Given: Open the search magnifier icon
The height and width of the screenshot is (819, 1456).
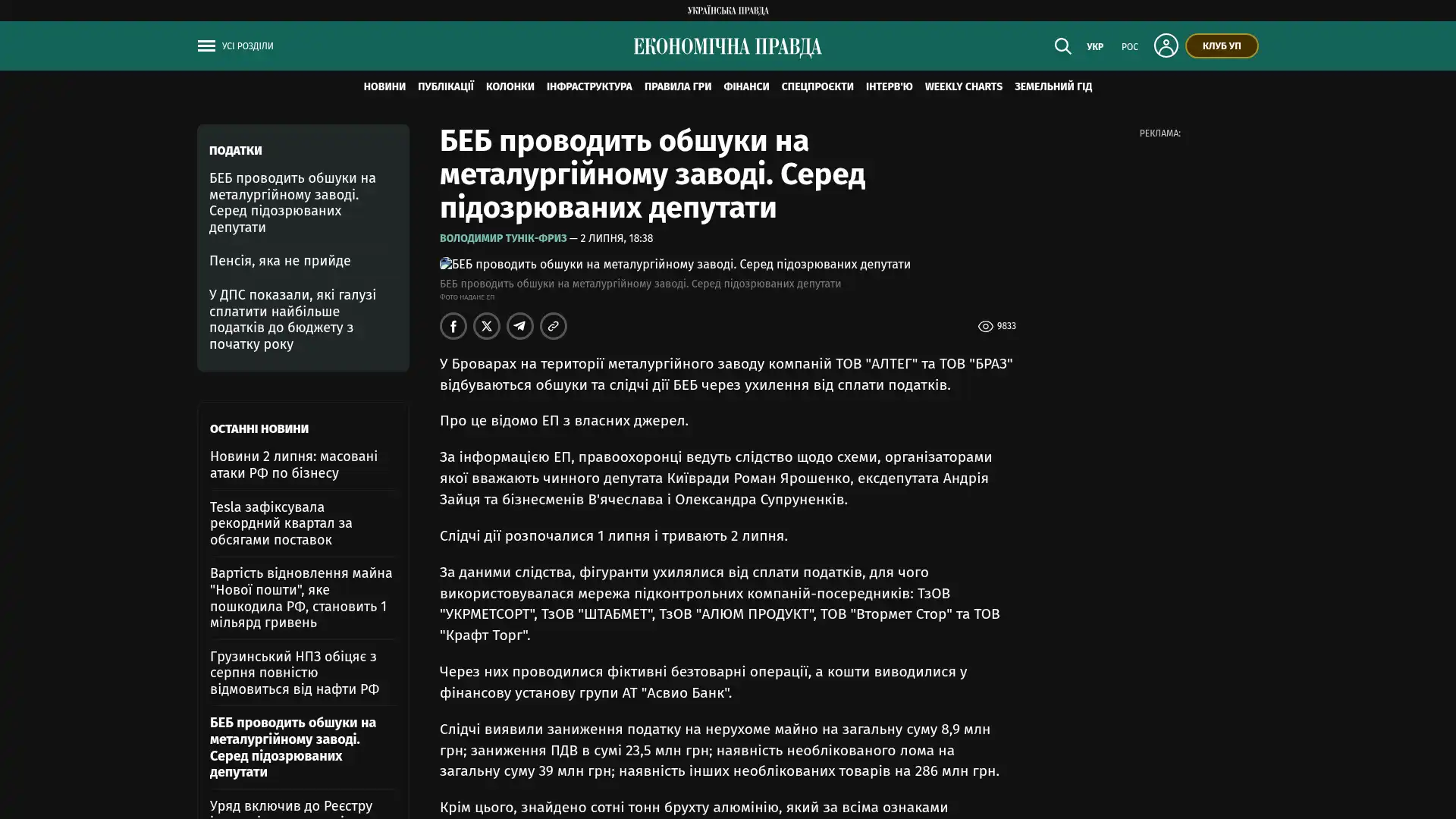Looking at the screenshot, I should point(1062,46).
